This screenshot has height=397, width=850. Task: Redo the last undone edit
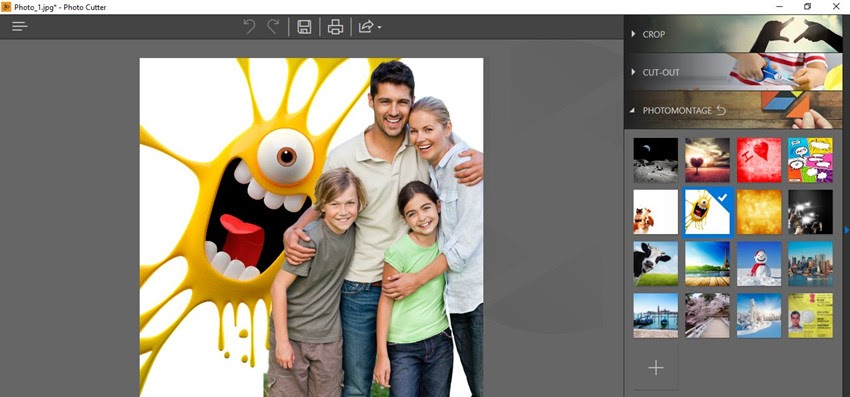click(x=273, y=27)
